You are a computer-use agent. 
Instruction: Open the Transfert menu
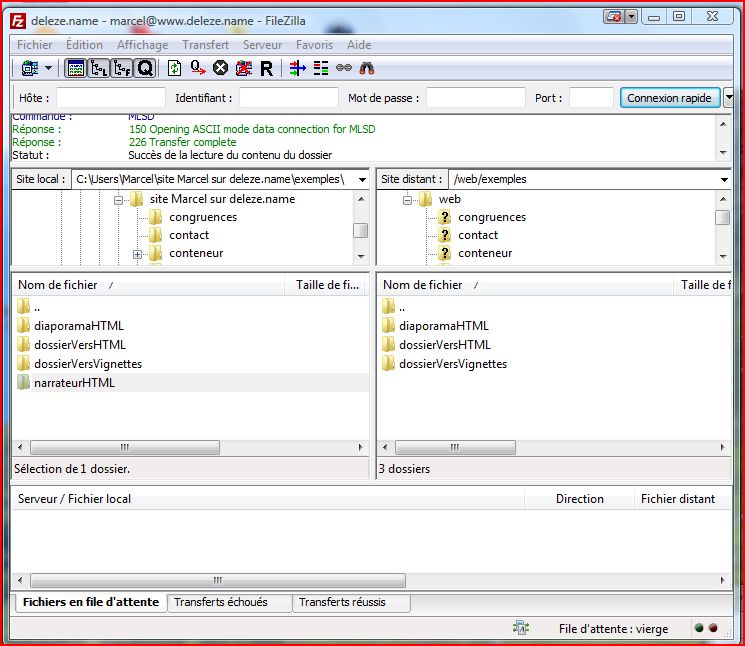pos(205,45)
